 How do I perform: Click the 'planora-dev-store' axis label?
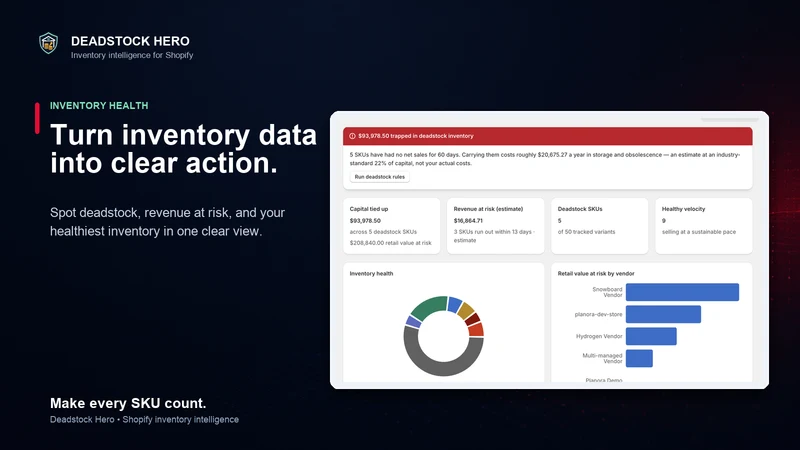point(598,314)
